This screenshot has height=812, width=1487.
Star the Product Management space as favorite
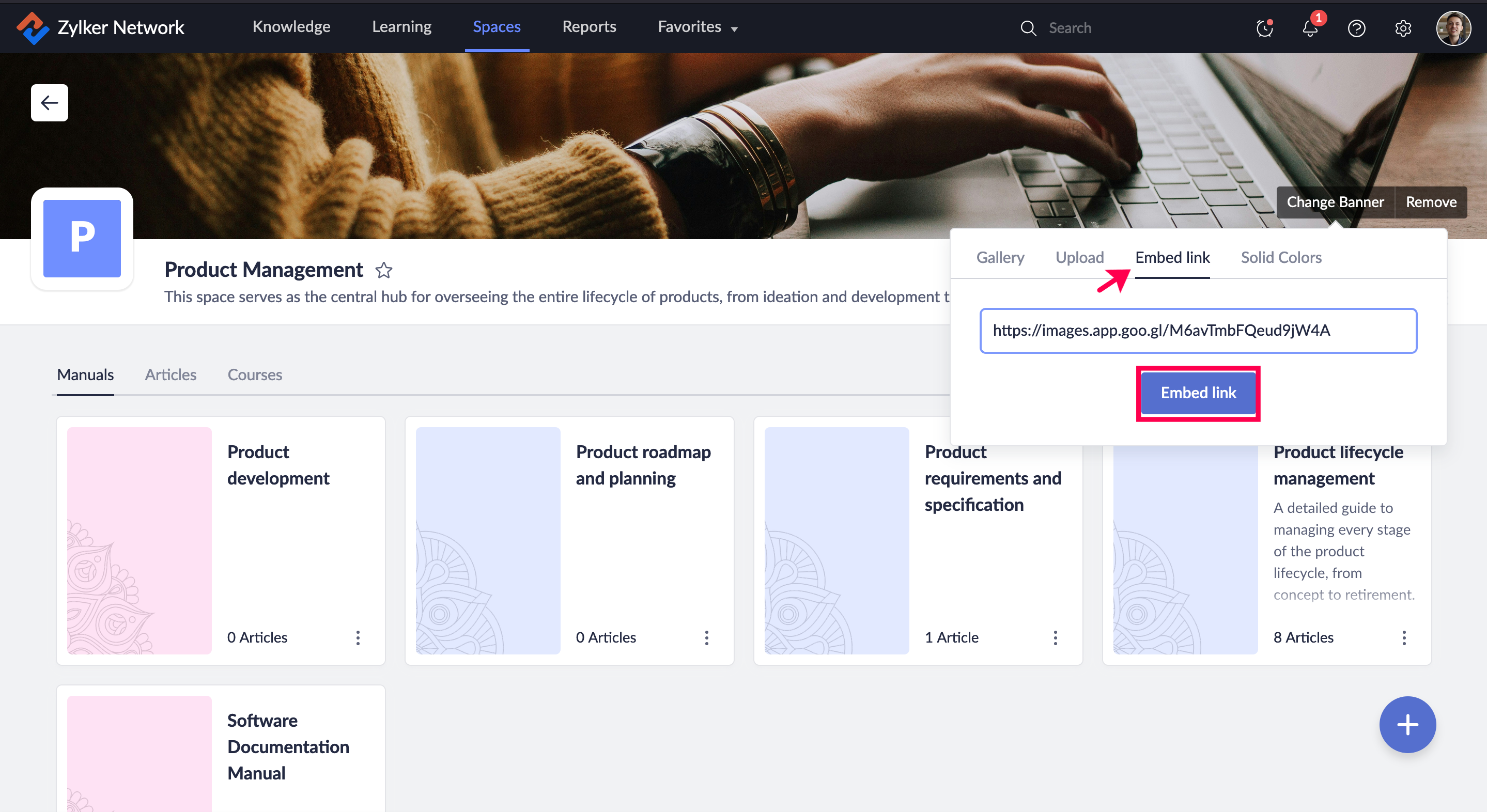pyautogui.click(x=384, y=270)
